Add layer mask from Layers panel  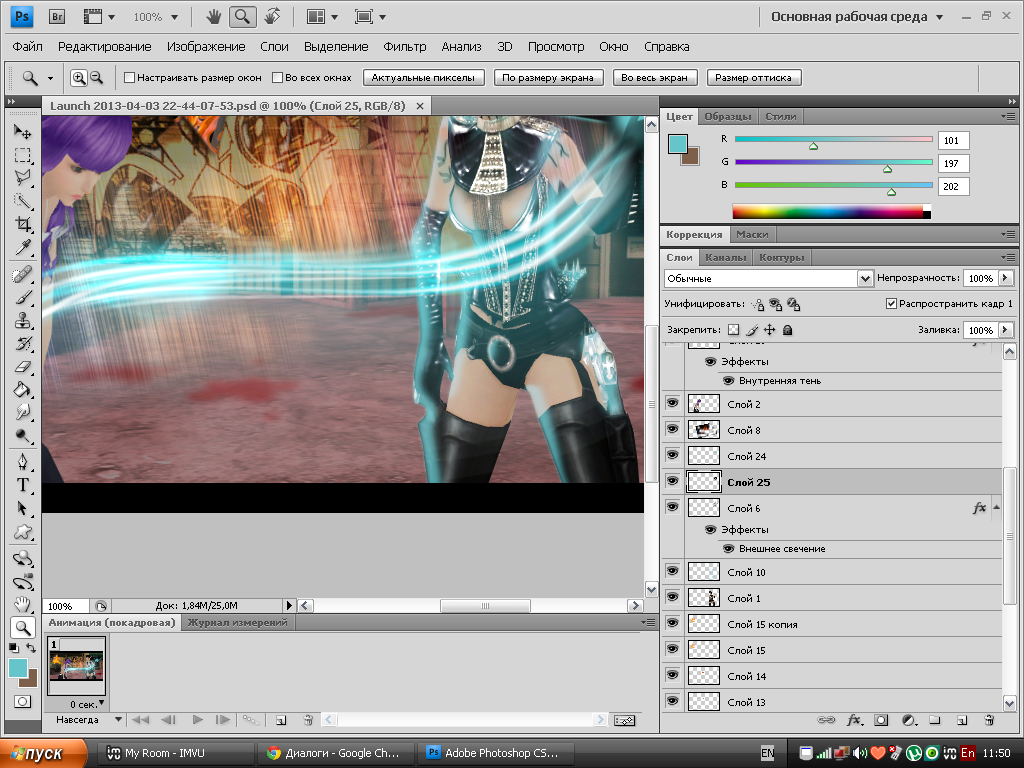click(881, 719)
